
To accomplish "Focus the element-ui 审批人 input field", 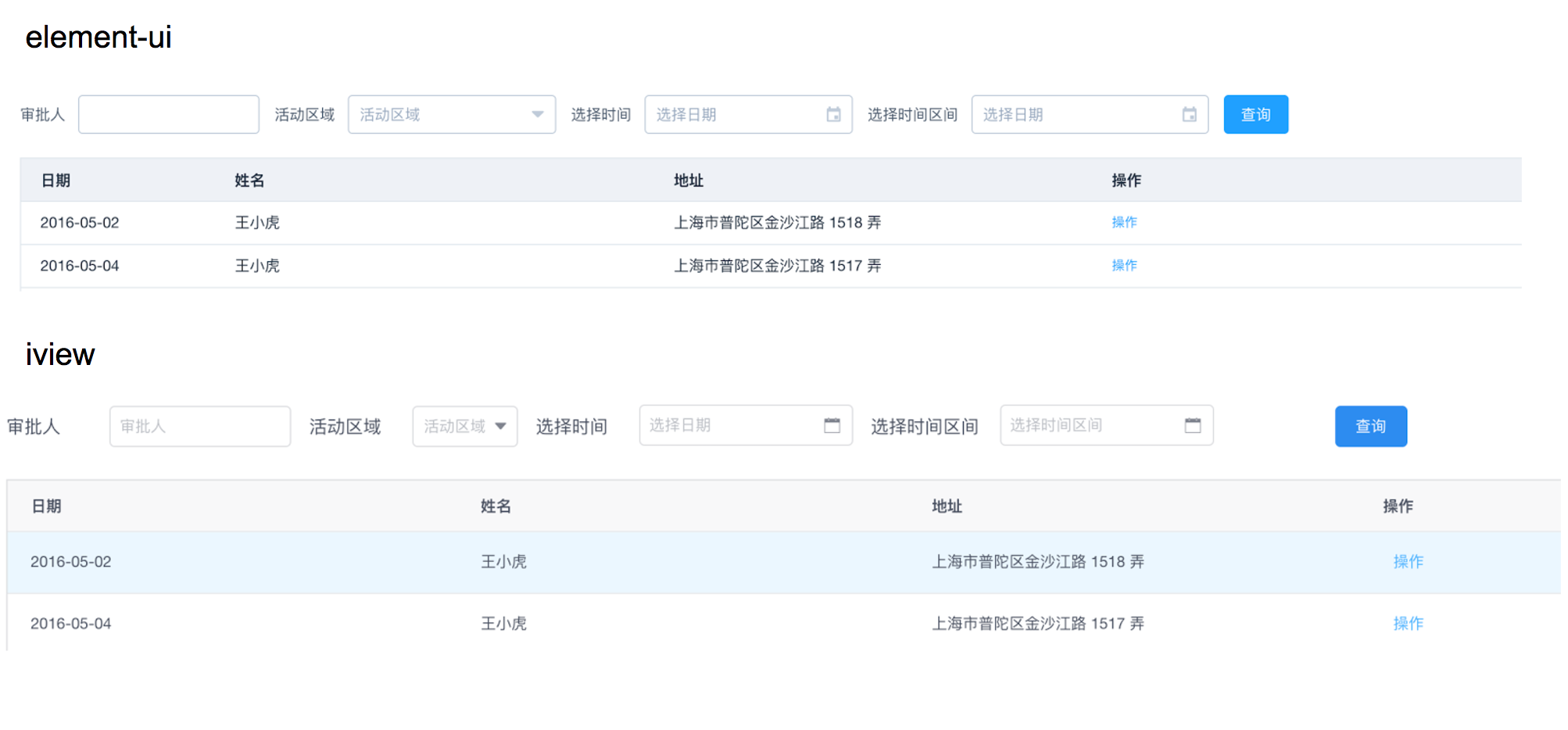I will click(169, 115).
